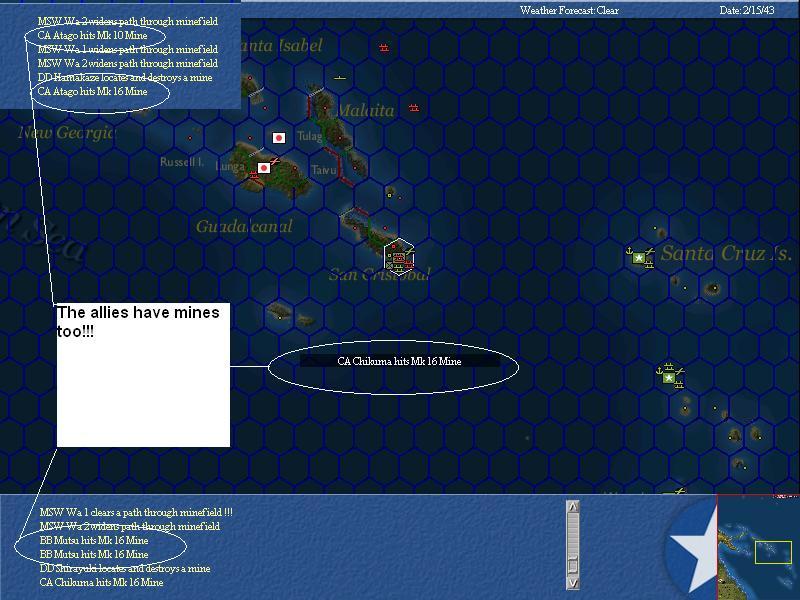
Task: Select 'CA Atago hits Mk 10 Mine' message
Action: point(92,36)
